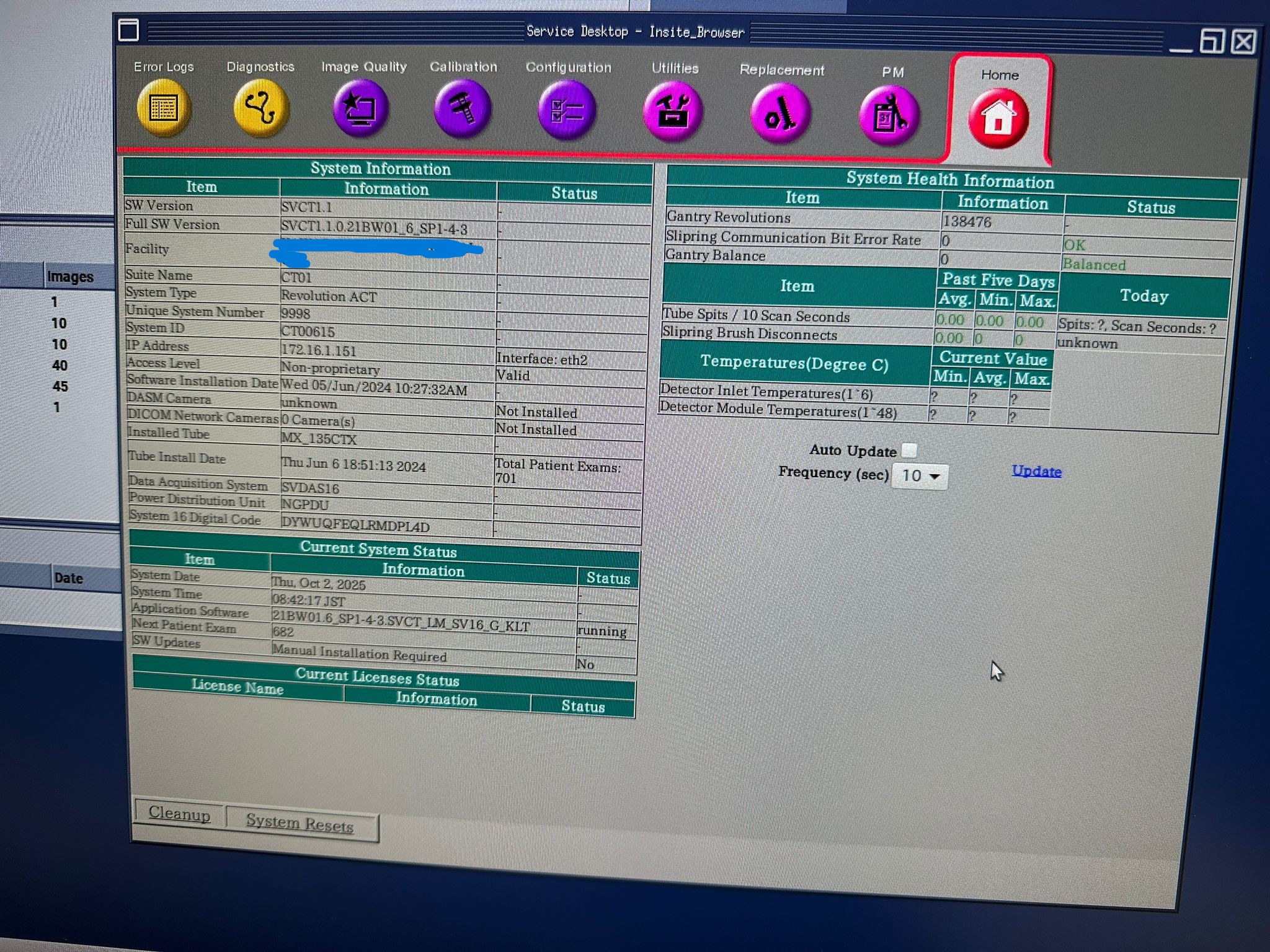Open the Replacement parts icon
The height and width of the screenshot is (952, 1270).
tap(780, 115)
